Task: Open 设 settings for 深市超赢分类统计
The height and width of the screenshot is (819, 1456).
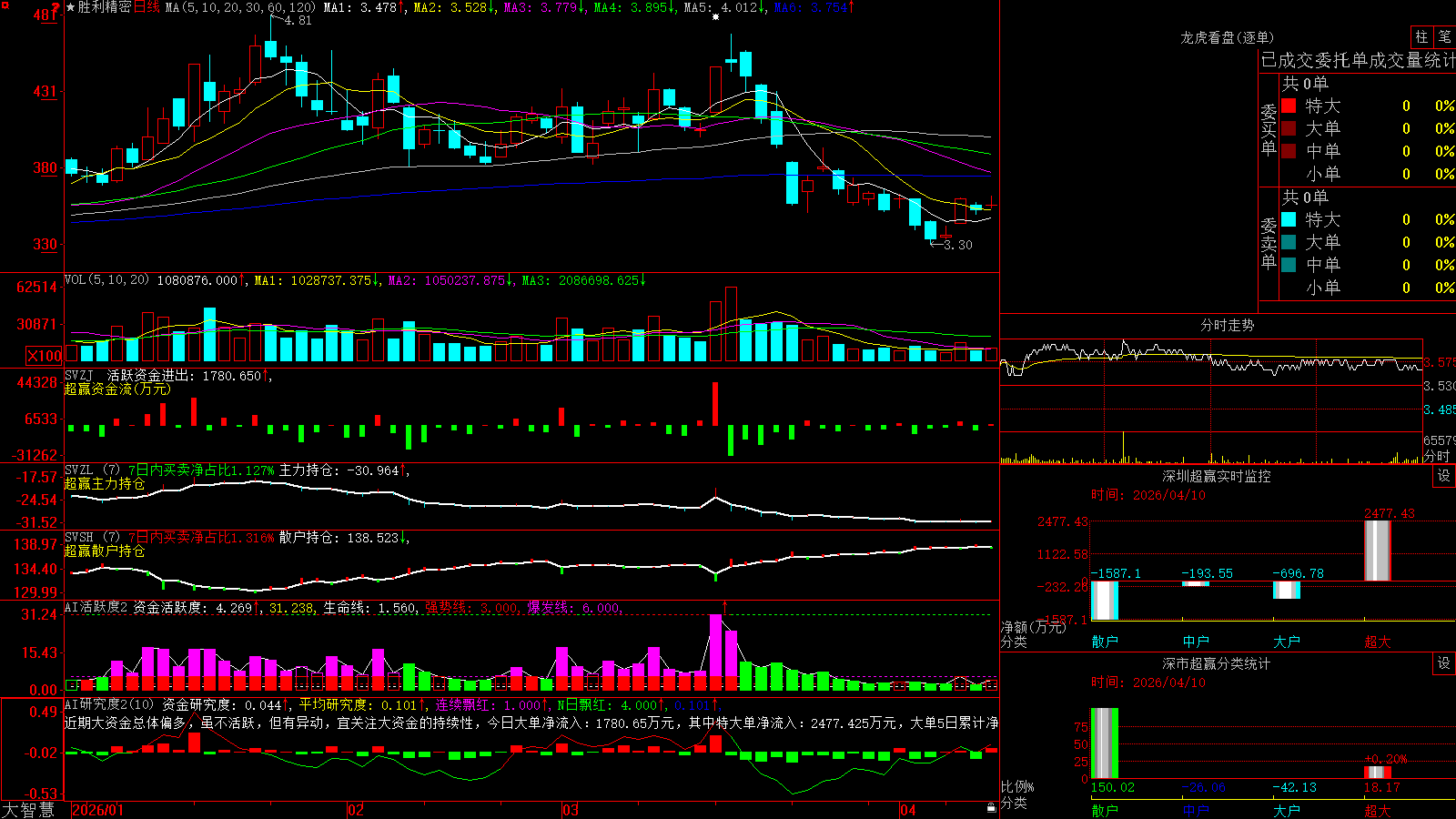Action: [x=1444, y=663]
